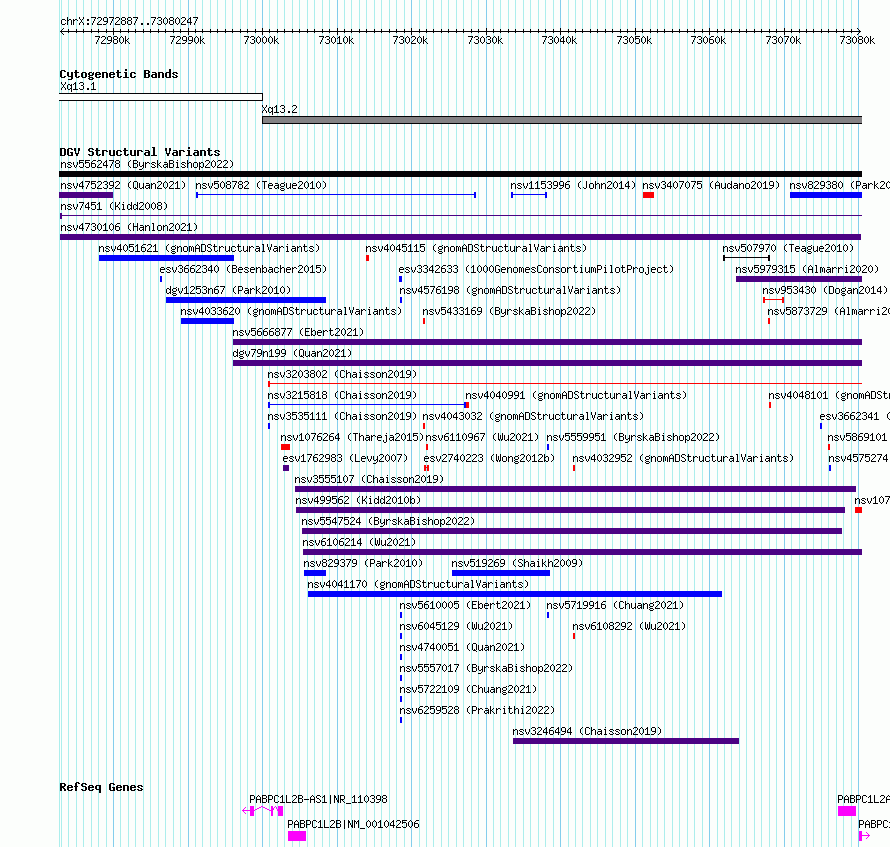Select nsv4045115 gnomAD variant label

click(x=476, y=249)
